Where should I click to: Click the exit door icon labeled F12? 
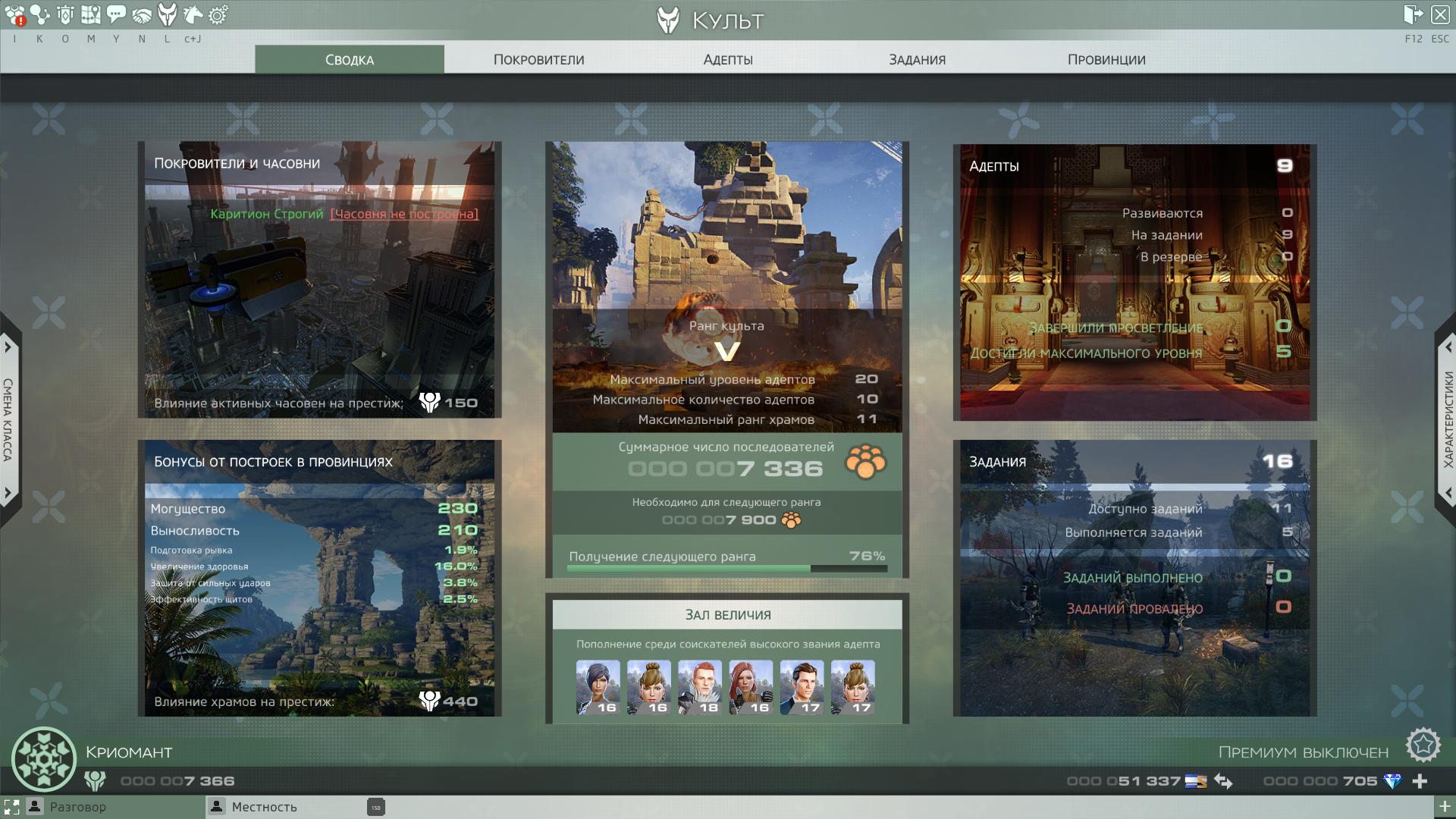point(1413,14)
